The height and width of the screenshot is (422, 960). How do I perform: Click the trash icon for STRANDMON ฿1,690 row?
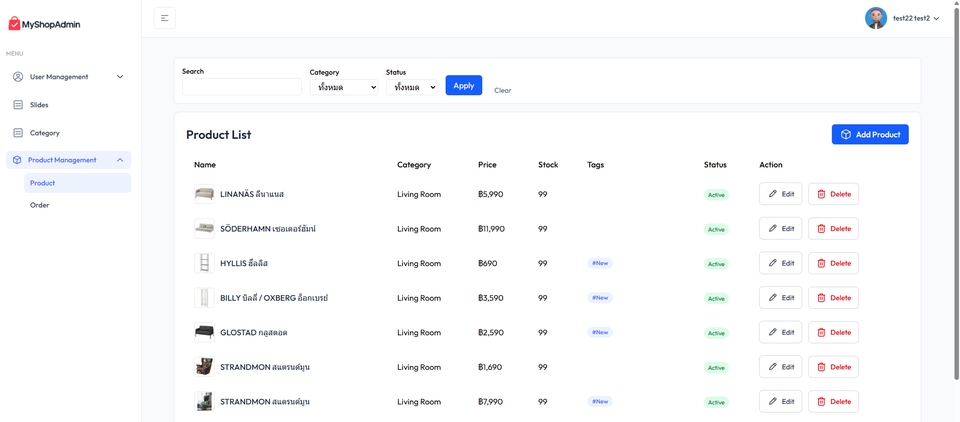(822, 367)
